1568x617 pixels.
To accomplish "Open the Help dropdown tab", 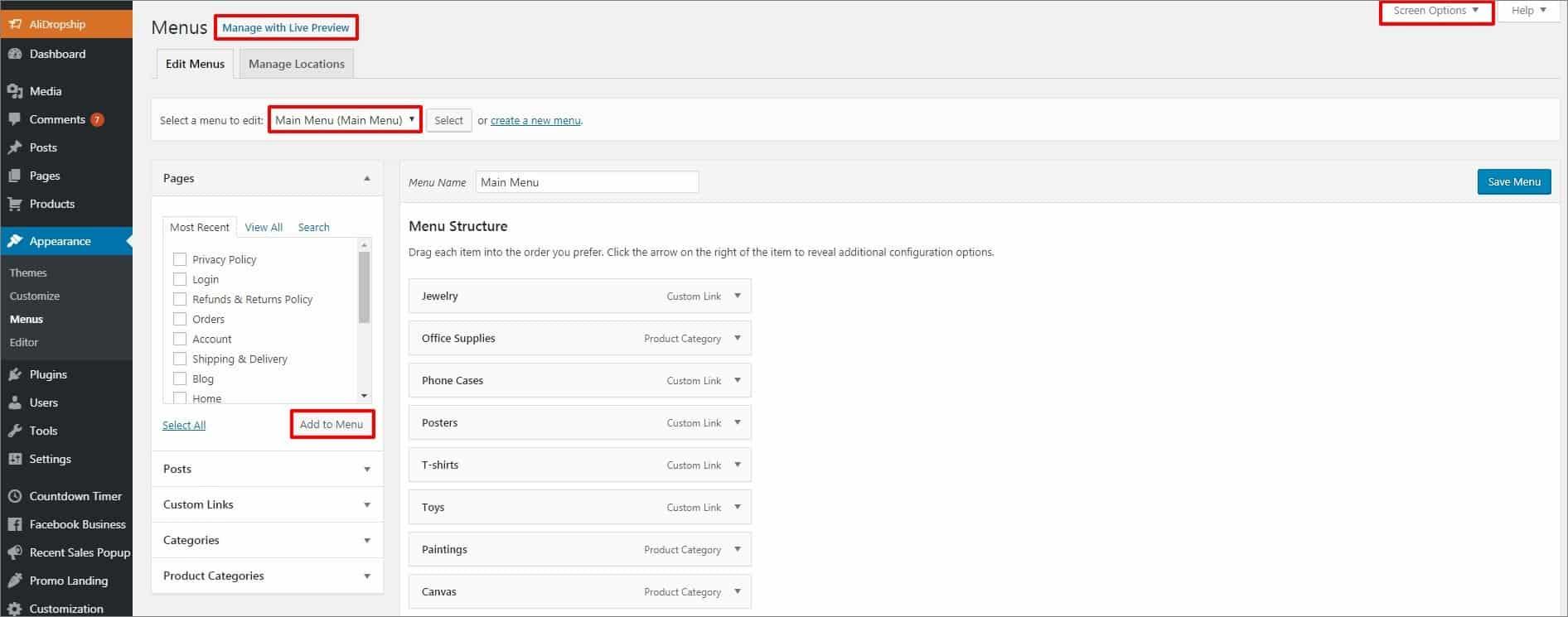I will 1528,11.
